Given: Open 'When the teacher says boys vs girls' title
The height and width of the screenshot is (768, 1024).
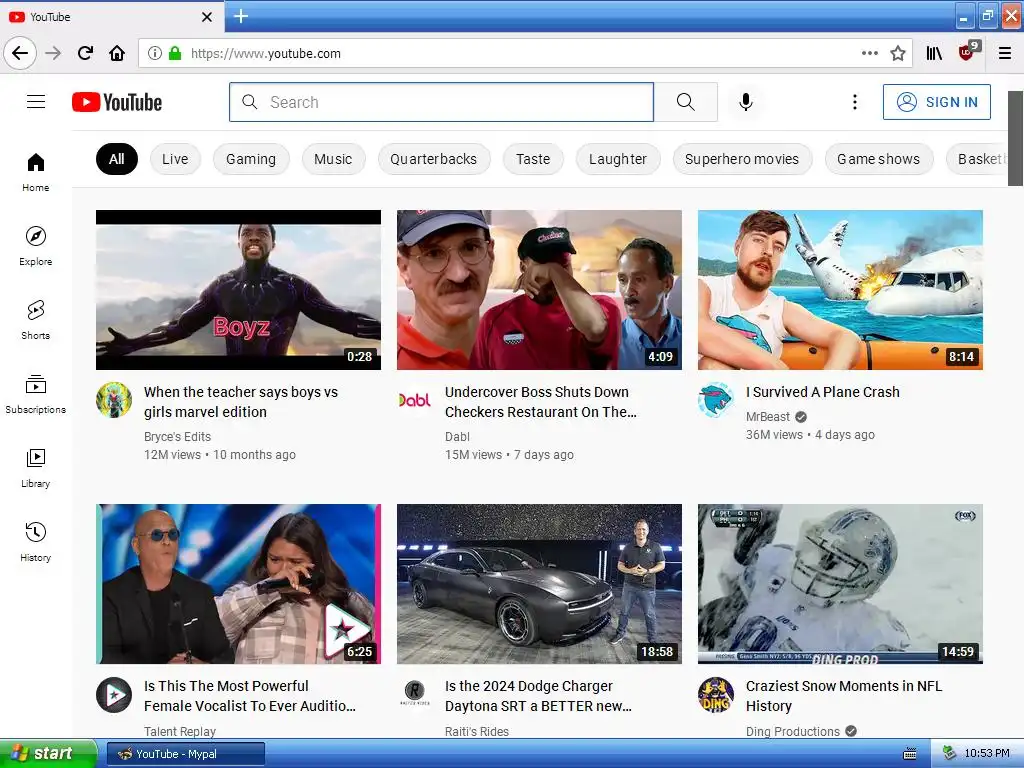Looking at the screenshot, I should click(x=241, y=402).
